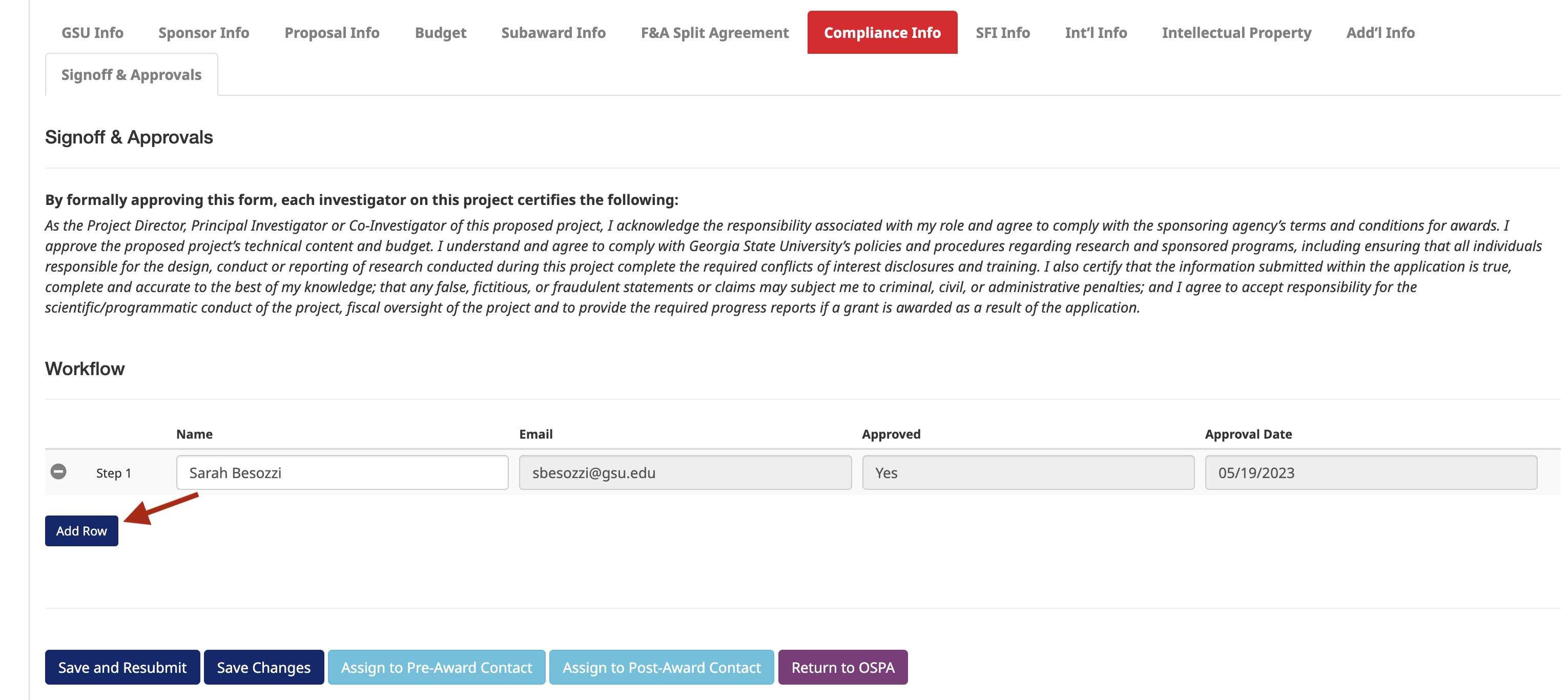Screen dimensions: 1568x700
Task: Click the Approved field showing Yes
Action: click(x=1028, y=473)
